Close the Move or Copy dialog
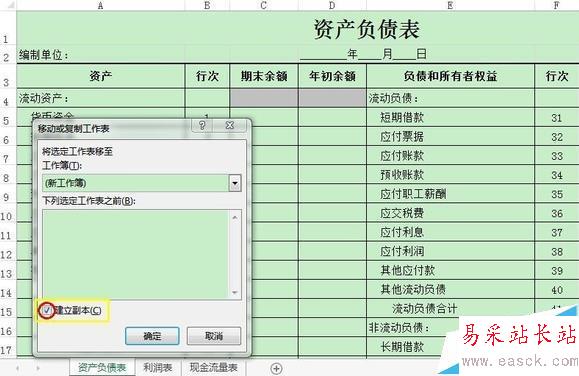The height and width of the screenshot is (376, 579). [230, 125]
